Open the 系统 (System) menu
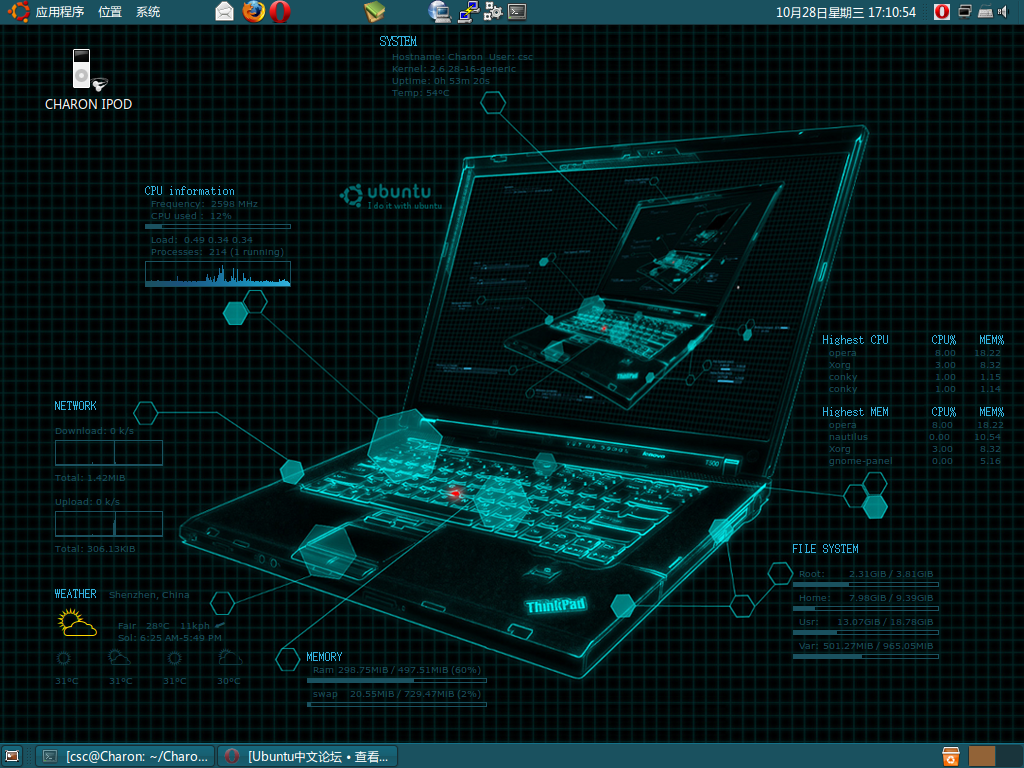1024x768 pixels. (x=148, y=12)
